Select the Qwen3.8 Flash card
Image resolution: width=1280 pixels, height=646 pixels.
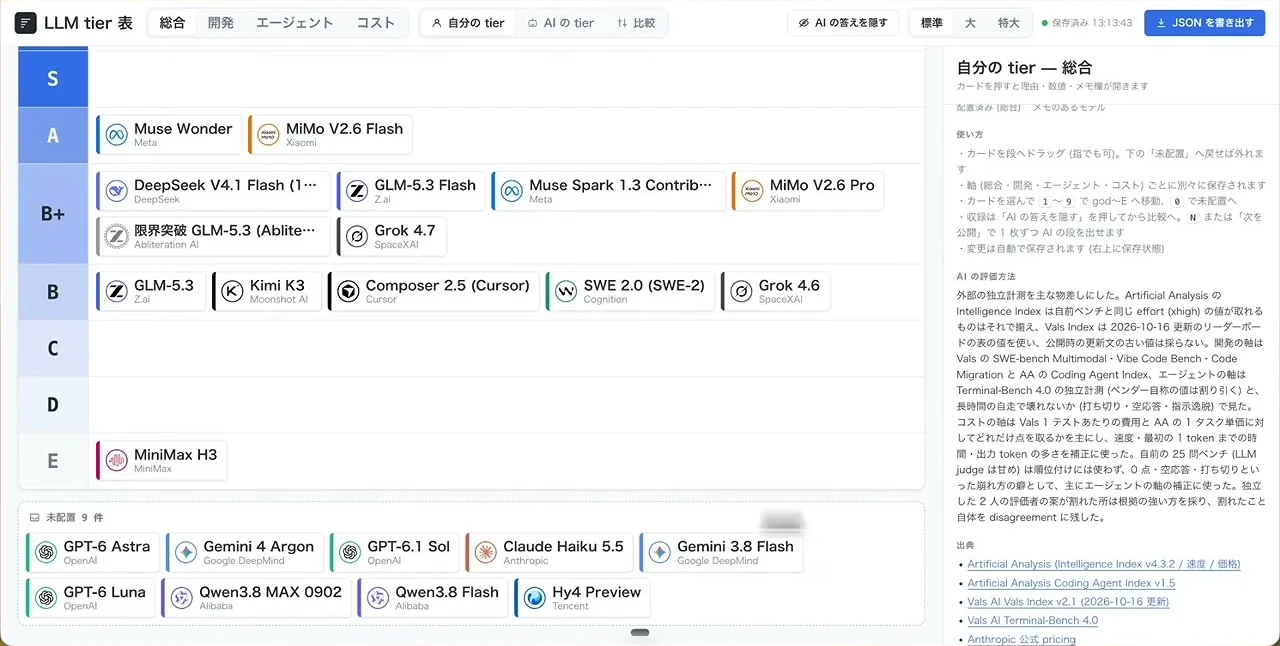(x=432, y=598)
